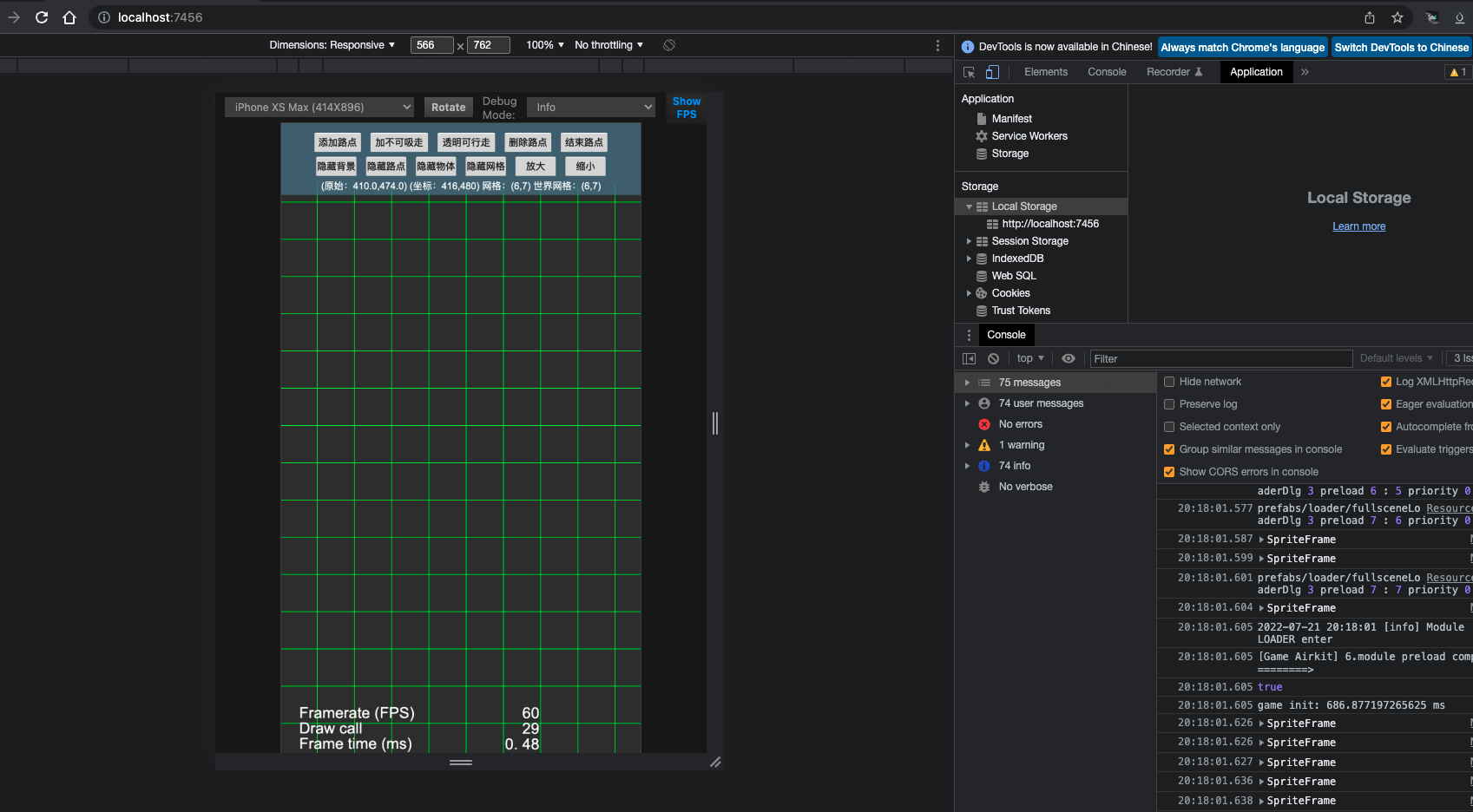The height and width of the screenshot is (812, 1473).
Task: Select the inspect element picker icon
Action: click(970, 72)
